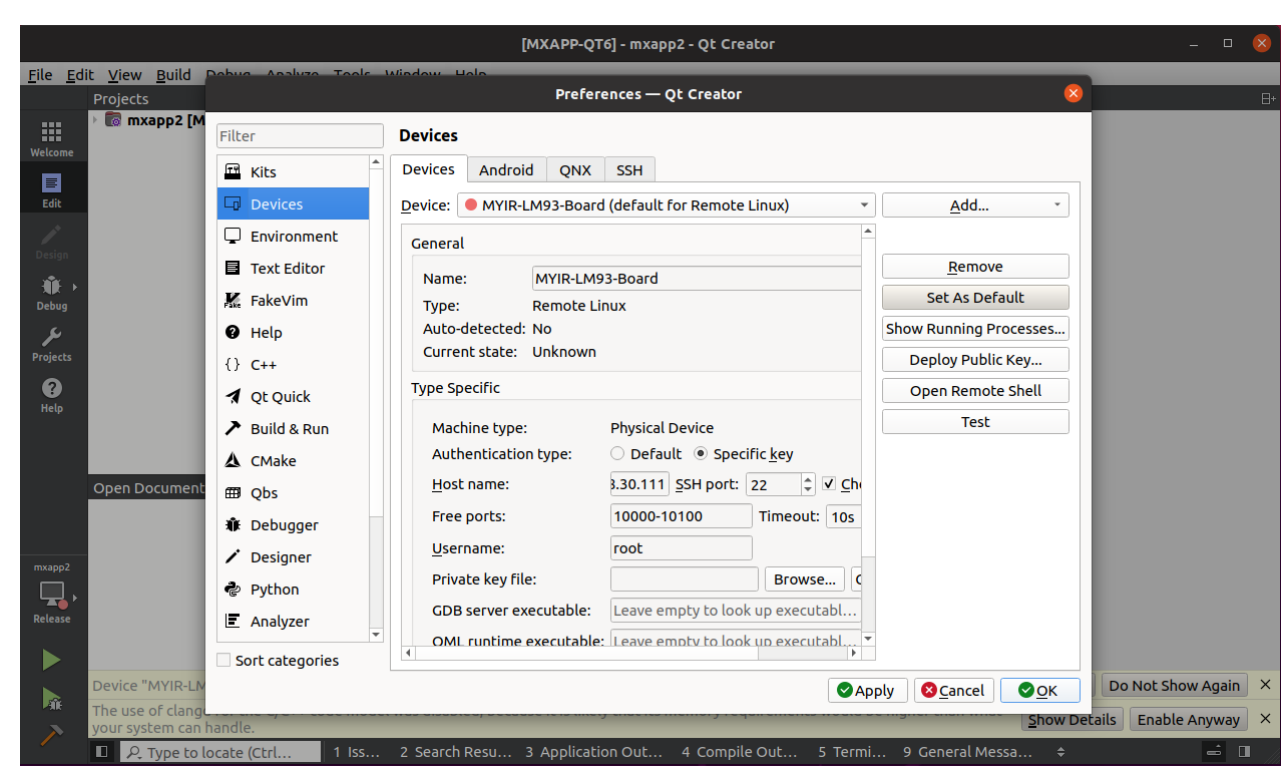
Task: Open the Build menu
Action: [x=173, y=75]
